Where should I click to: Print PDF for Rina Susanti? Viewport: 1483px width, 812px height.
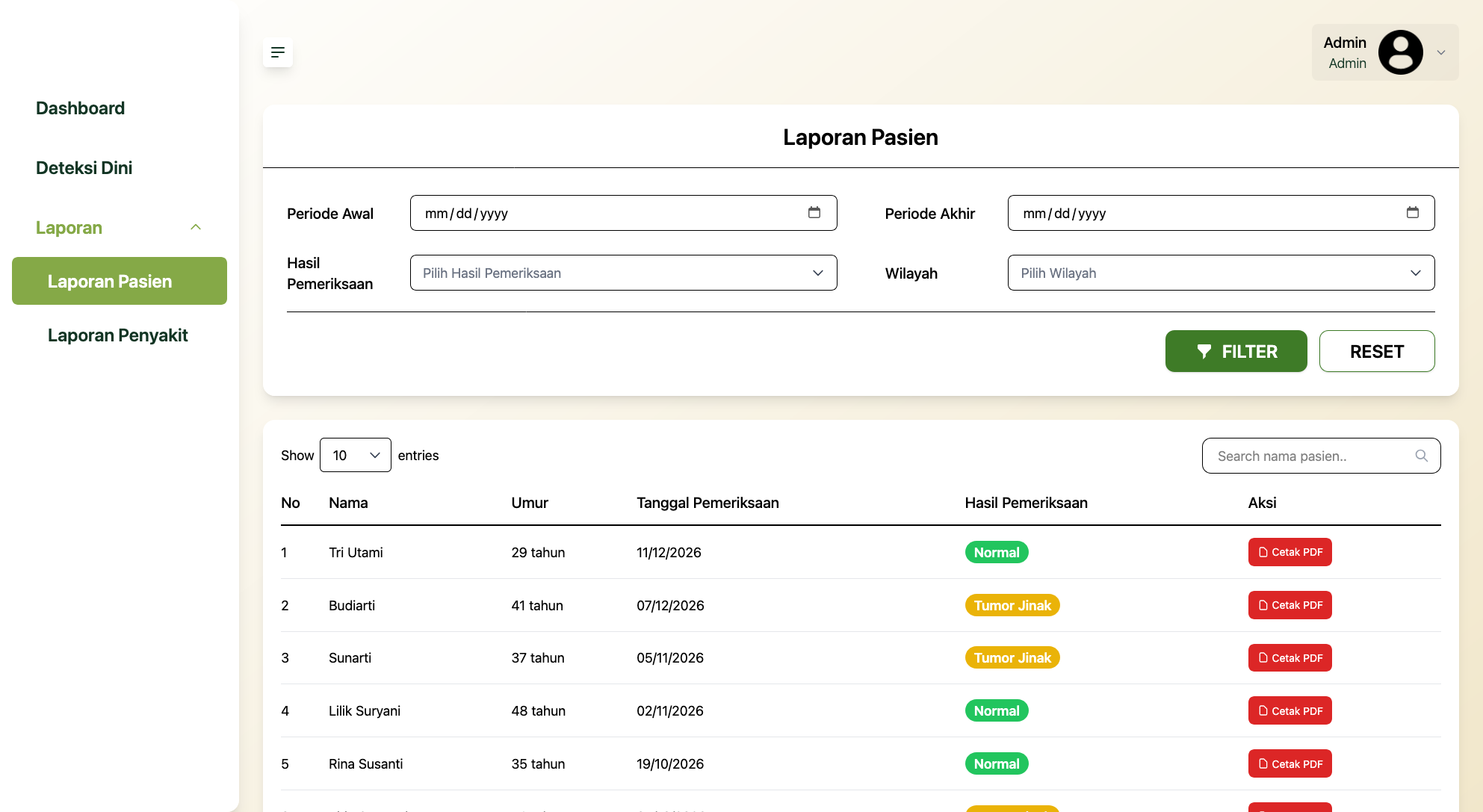1290,763
